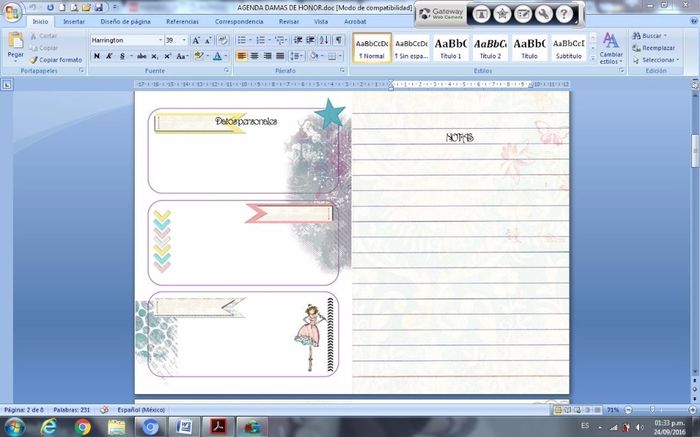Open the Change Case (Aa) dropdown
The height and width of the screenshot is (437, 700).
click(182, 56)
